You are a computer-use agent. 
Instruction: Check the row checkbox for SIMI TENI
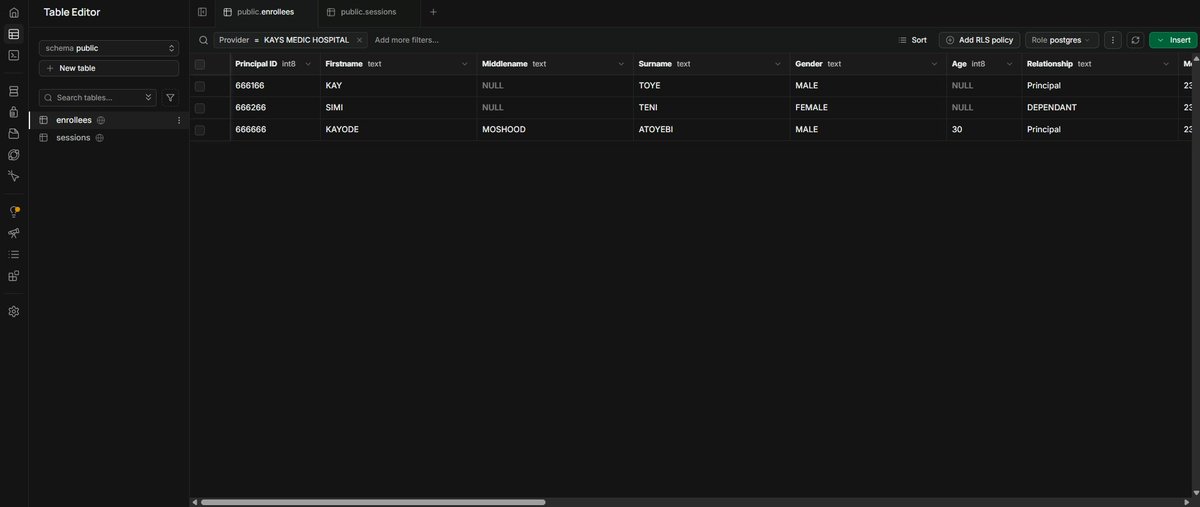(x=200, y=108)
